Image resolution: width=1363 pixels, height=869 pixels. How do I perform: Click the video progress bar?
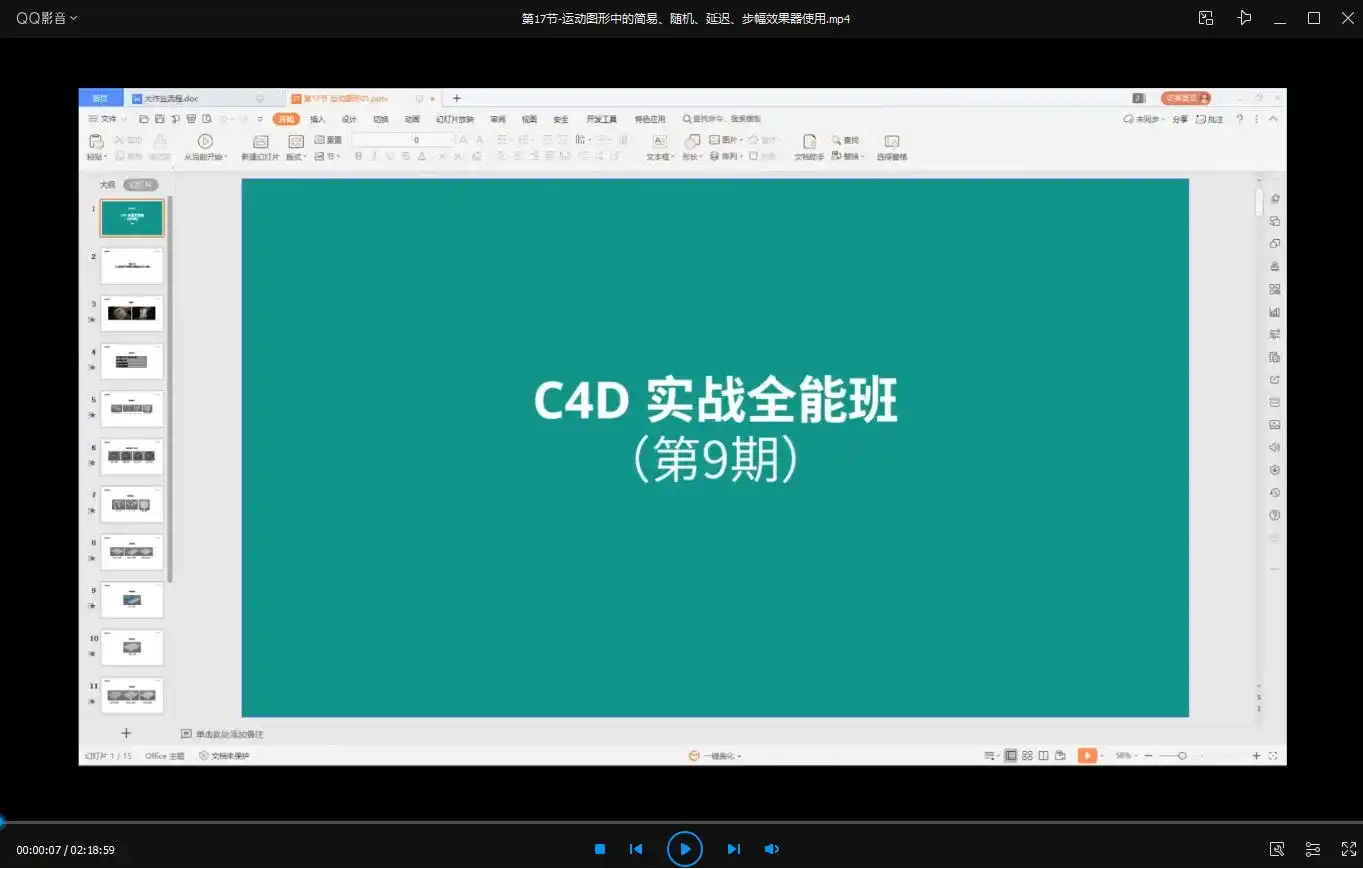coord(680,820)
